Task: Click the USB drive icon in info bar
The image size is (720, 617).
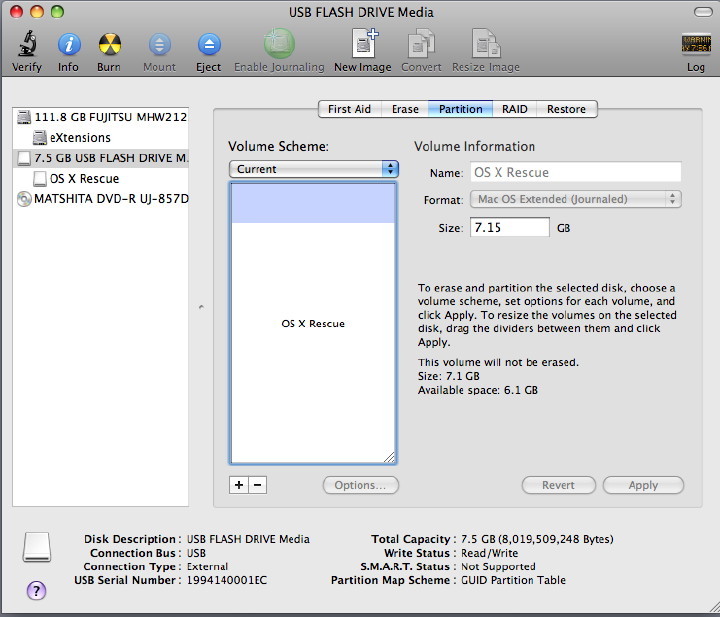Action: 37,547
